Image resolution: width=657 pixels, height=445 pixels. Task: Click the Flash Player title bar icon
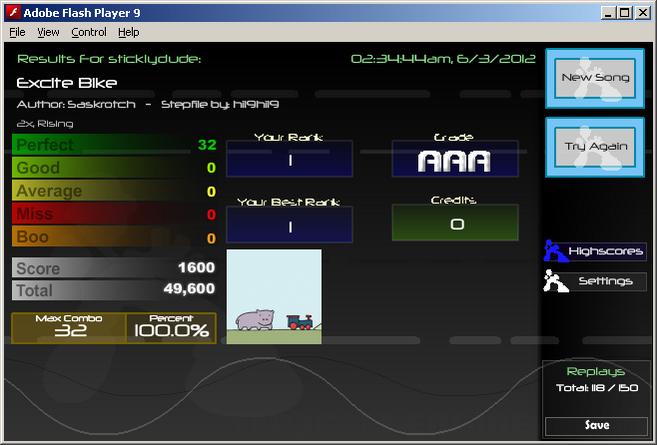(13, 13)
